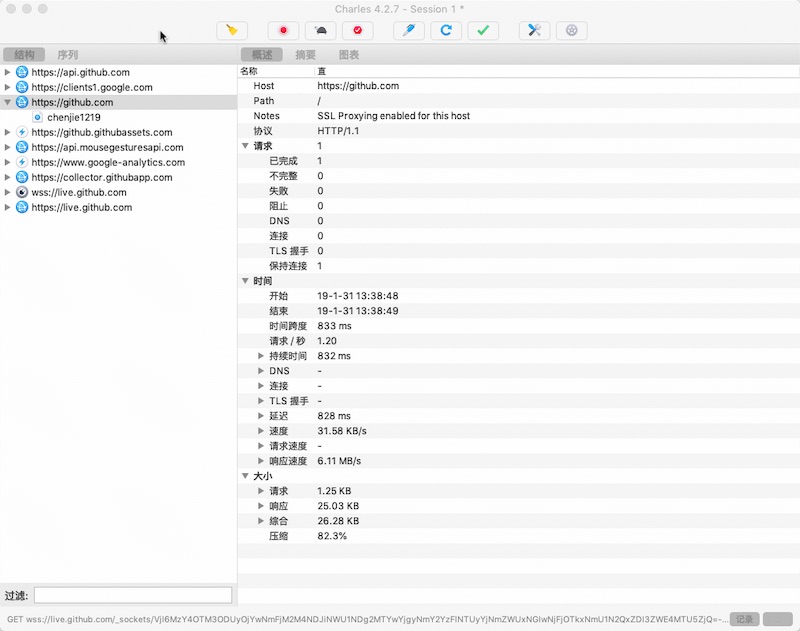
Task: Select the chenjie1219 request file icon
Action: [x=37, y=117]
